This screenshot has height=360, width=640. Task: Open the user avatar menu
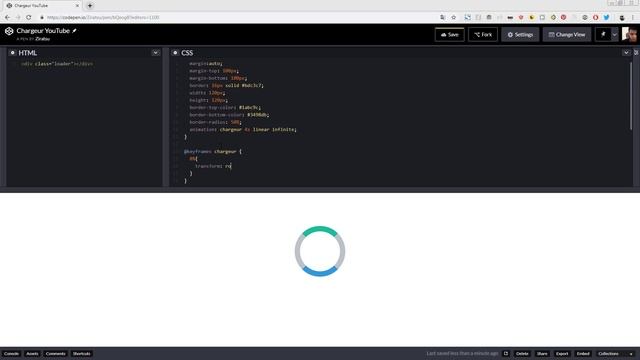point(629,34)
